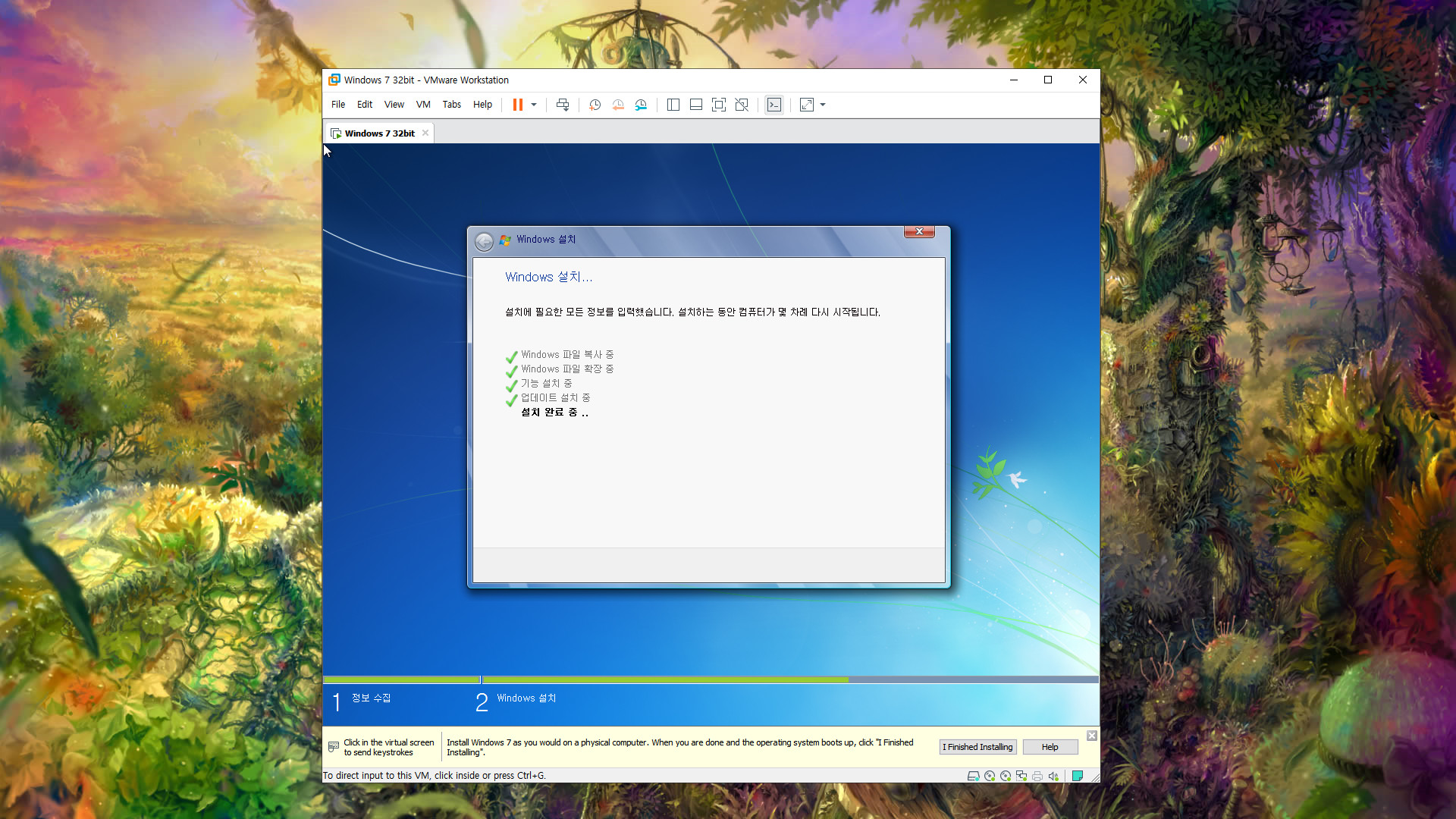
Task: Toggle the library sidebar panel
Action: click(x=673, y=105)
